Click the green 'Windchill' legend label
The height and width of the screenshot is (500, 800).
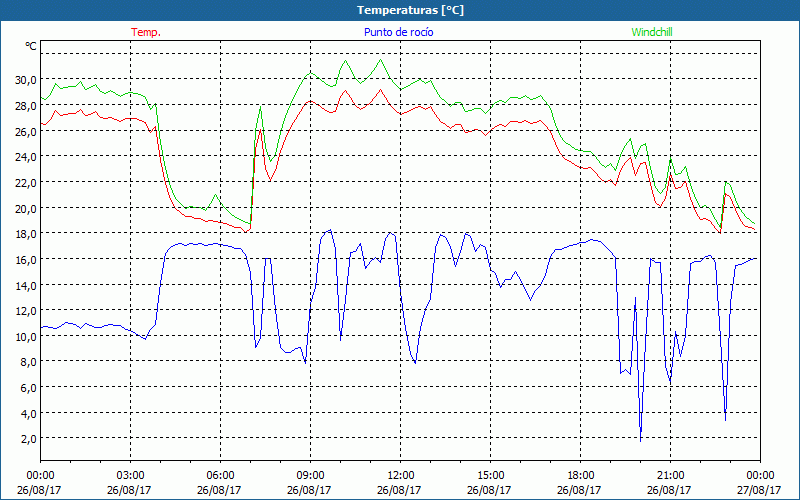[652, 32]
